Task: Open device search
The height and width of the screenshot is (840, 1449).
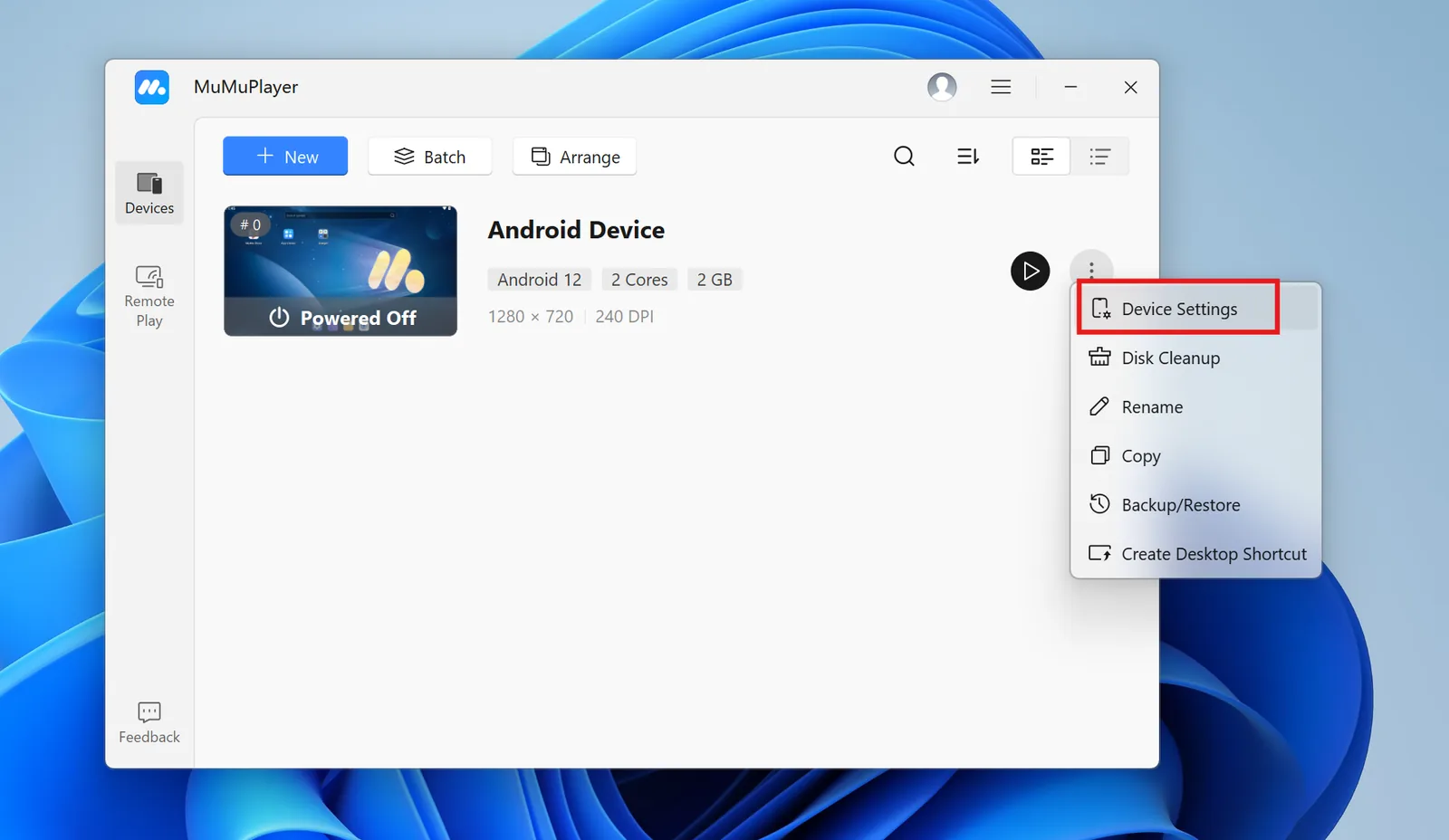Action: (x=904, y=157)
